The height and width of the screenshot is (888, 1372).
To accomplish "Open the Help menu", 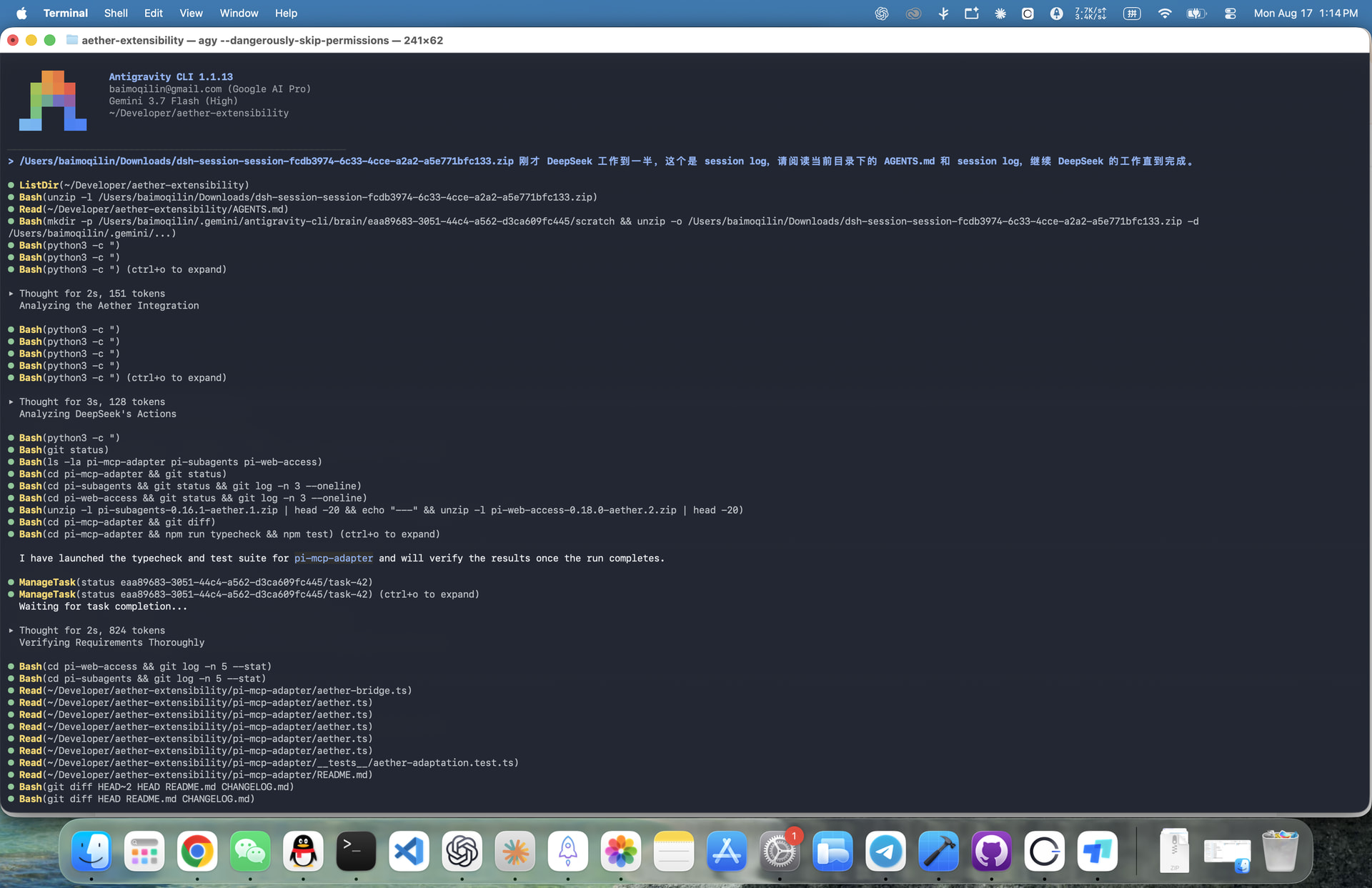I will pyautogui.click(x=286, y=13).
